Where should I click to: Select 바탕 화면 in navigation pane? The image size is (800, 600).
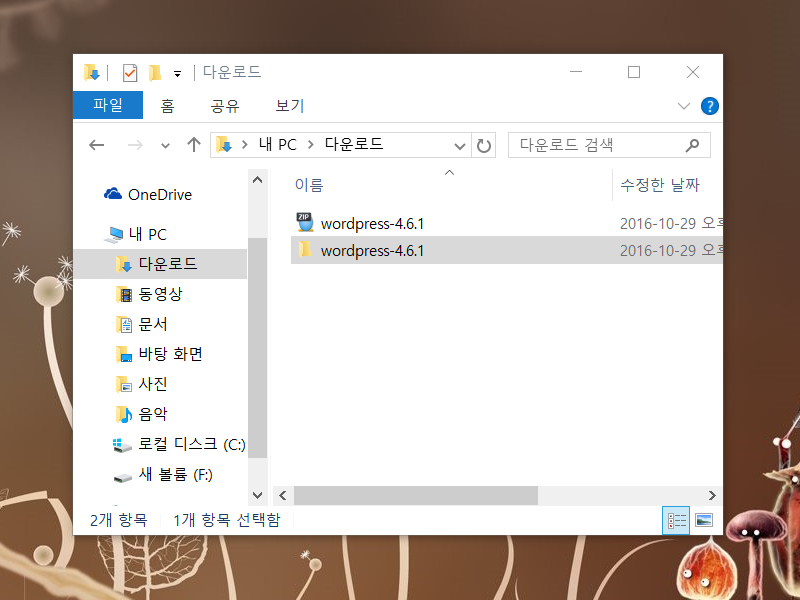(x=170, y=354)
